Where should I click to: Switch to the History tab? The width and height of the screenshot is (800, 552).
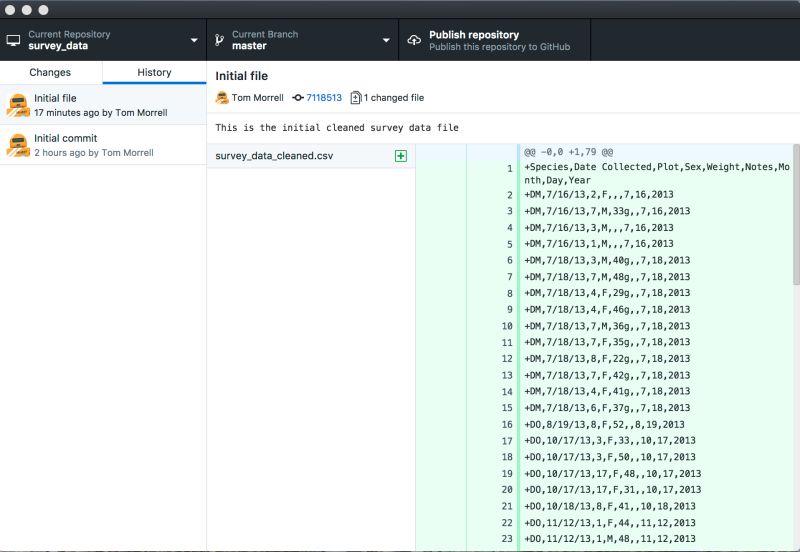pos(154,72)
